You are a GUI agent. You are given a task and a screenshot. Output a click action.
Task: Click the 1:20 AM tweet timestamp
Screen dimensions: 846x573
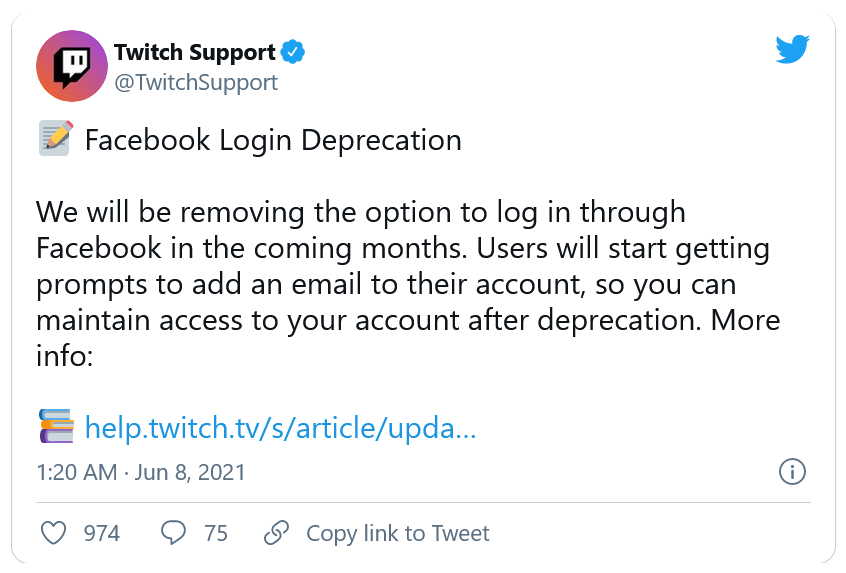coord(76,471)
